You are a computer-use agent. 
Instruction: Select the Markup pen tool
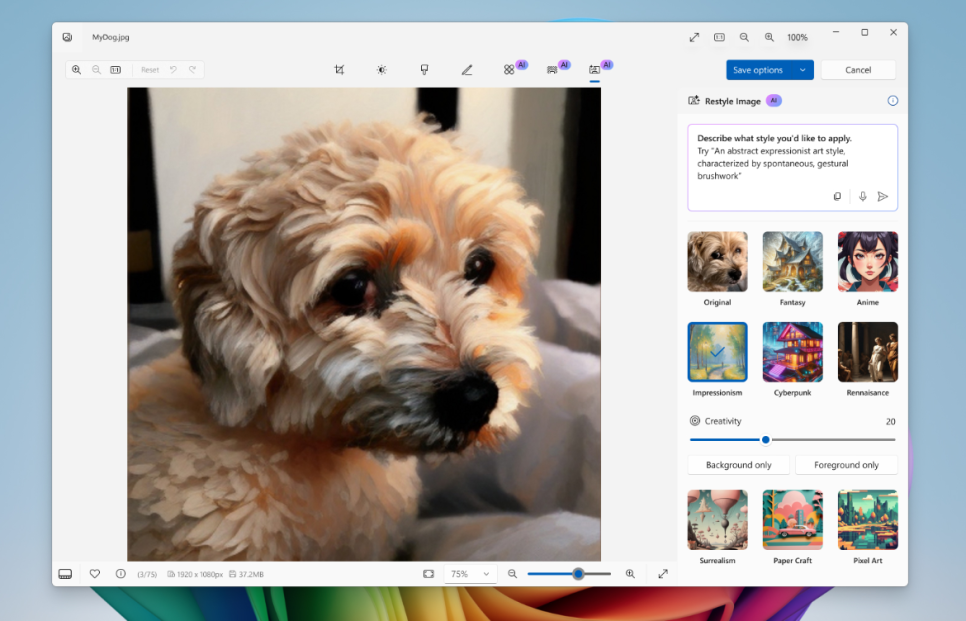467,70
